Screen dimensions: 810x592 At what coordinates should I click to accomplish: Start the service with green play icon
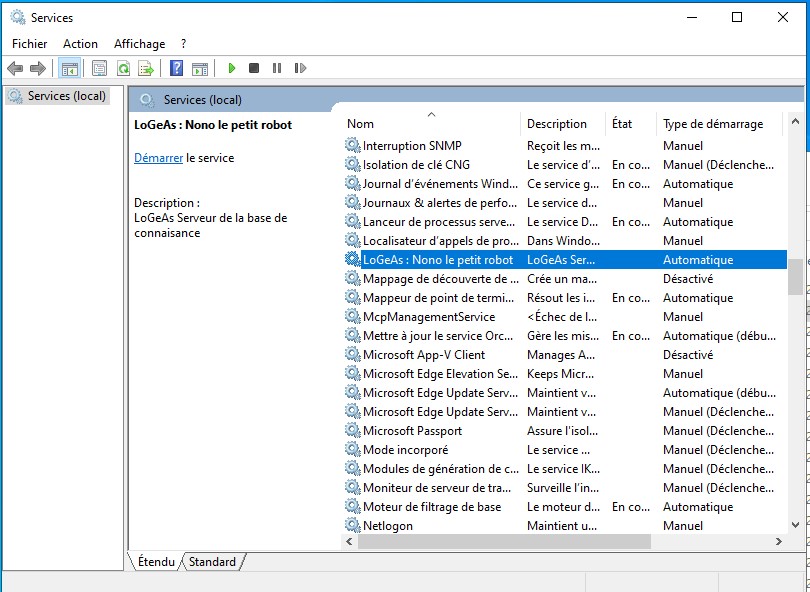[x=231, y=68]
